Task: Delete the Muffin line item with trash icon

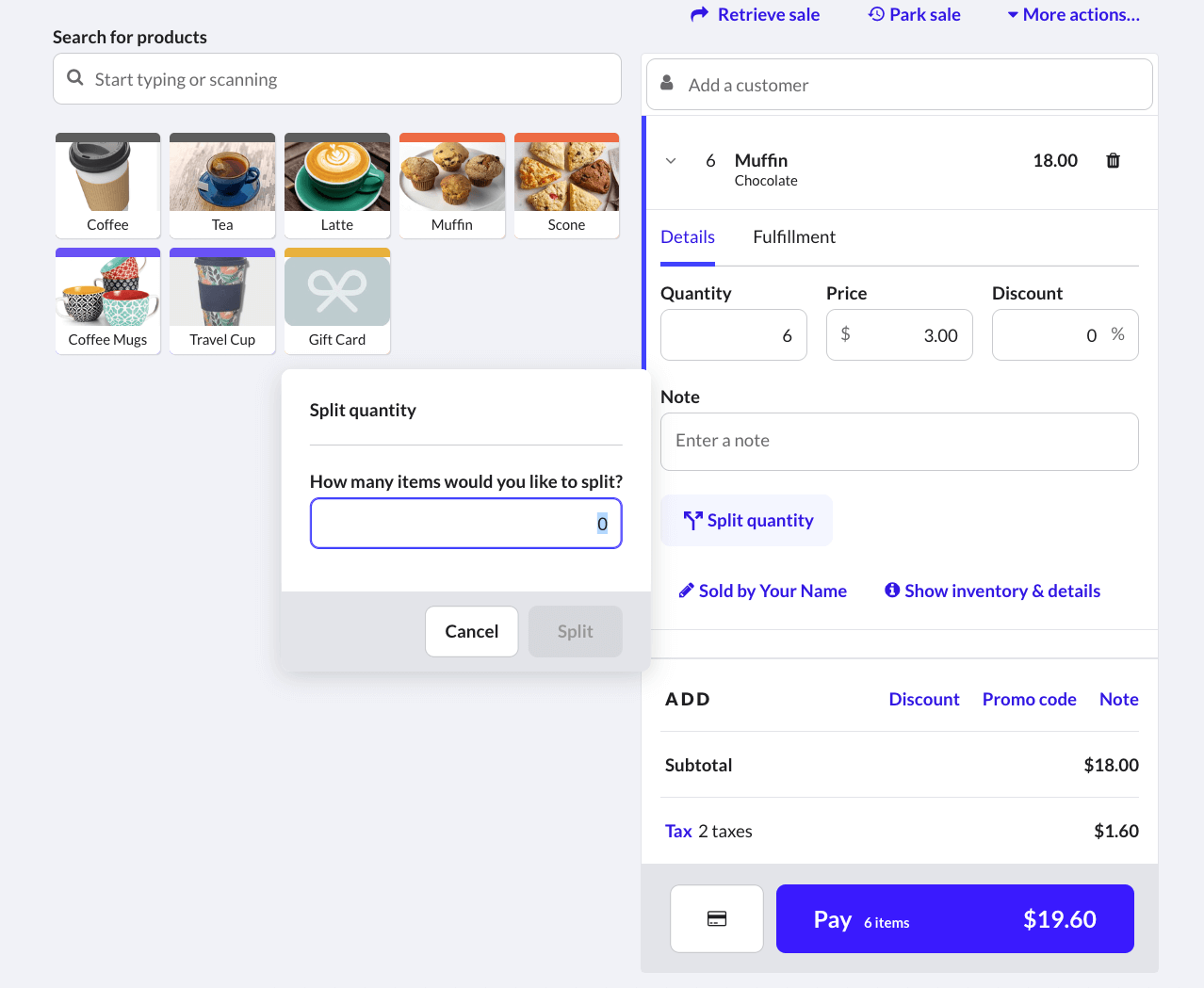Action: (x=1113, y=161)
